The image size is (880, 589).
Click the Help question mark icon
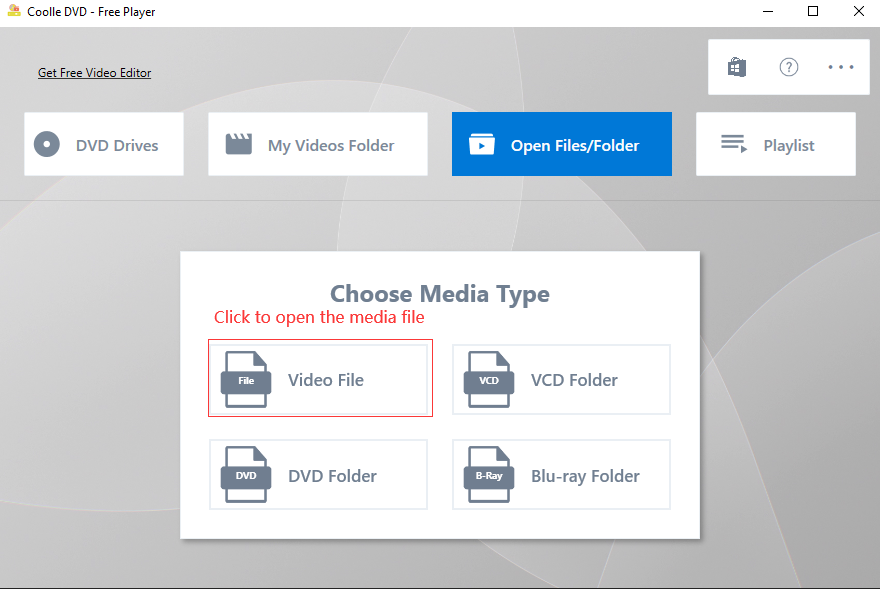tap(789, 67)
